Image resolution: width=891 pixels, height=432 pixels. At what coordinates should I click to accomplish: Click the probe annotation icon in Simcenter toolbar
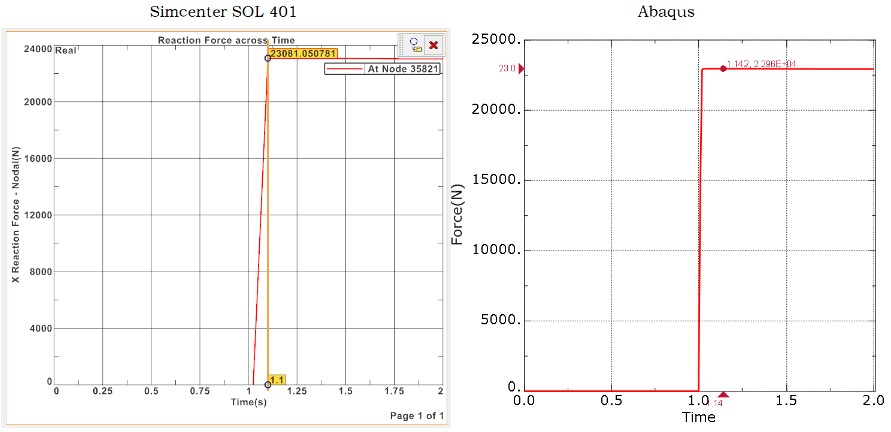tap(415, 45)
